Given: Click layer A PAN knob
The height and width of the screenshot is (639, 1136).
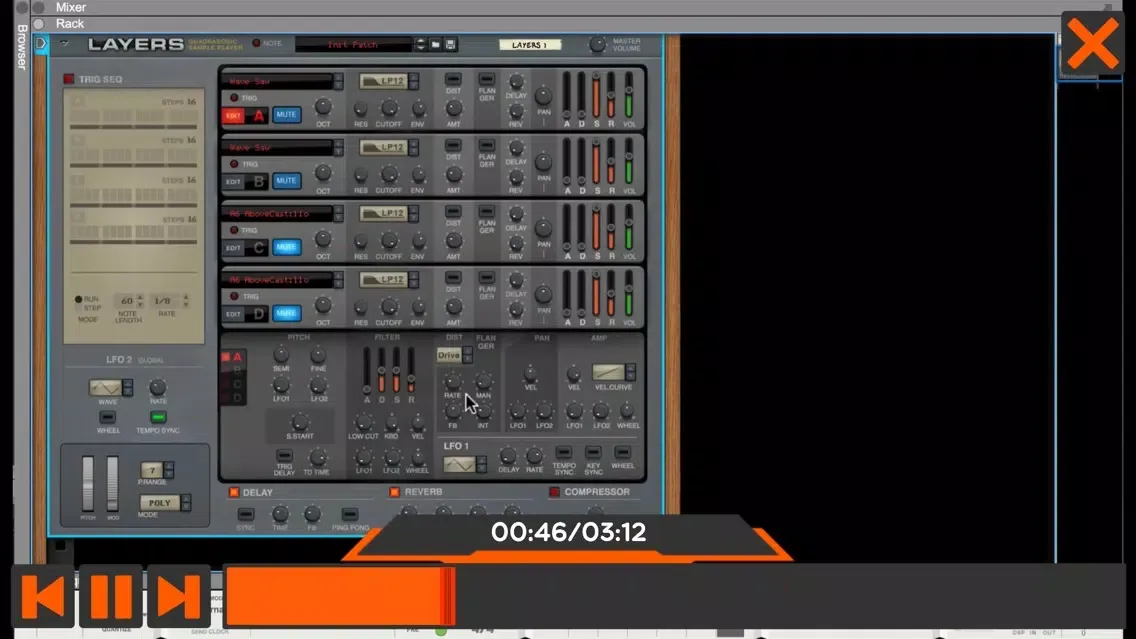Looking at the screenshot, I should (543, 96).
